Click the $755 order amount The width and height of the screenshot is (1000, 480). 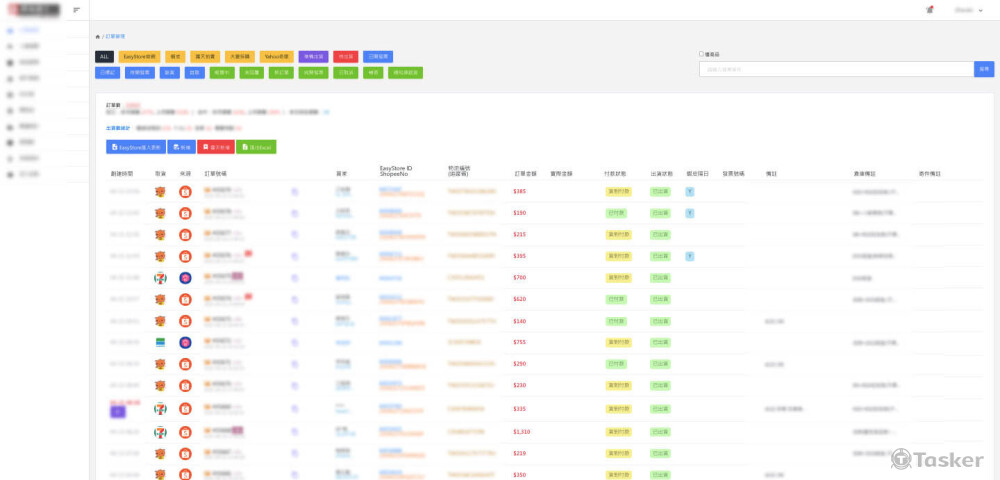(x=520, y=342)
